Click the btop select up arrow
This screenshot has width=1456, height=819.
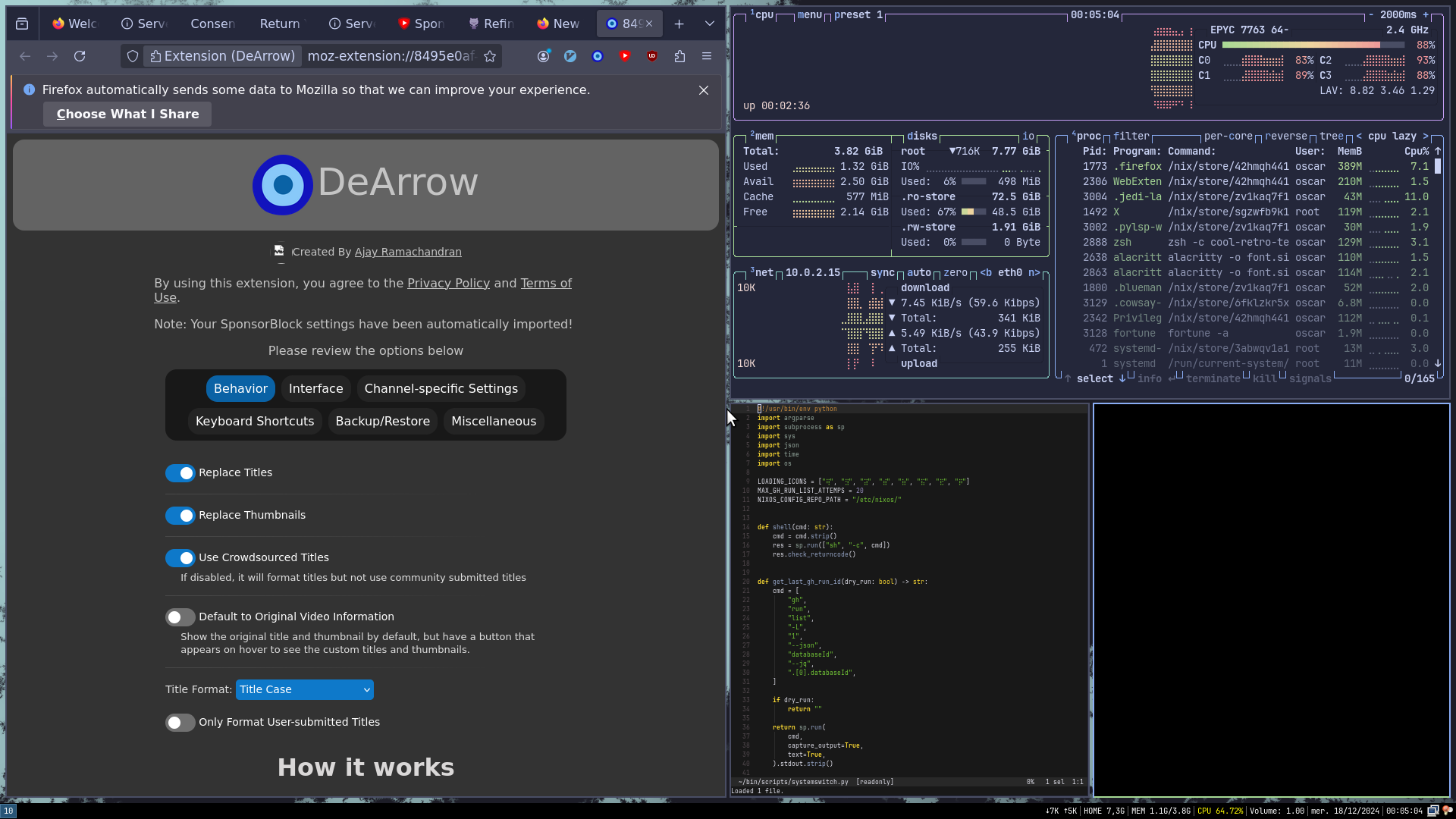[x=1068, y=379]
